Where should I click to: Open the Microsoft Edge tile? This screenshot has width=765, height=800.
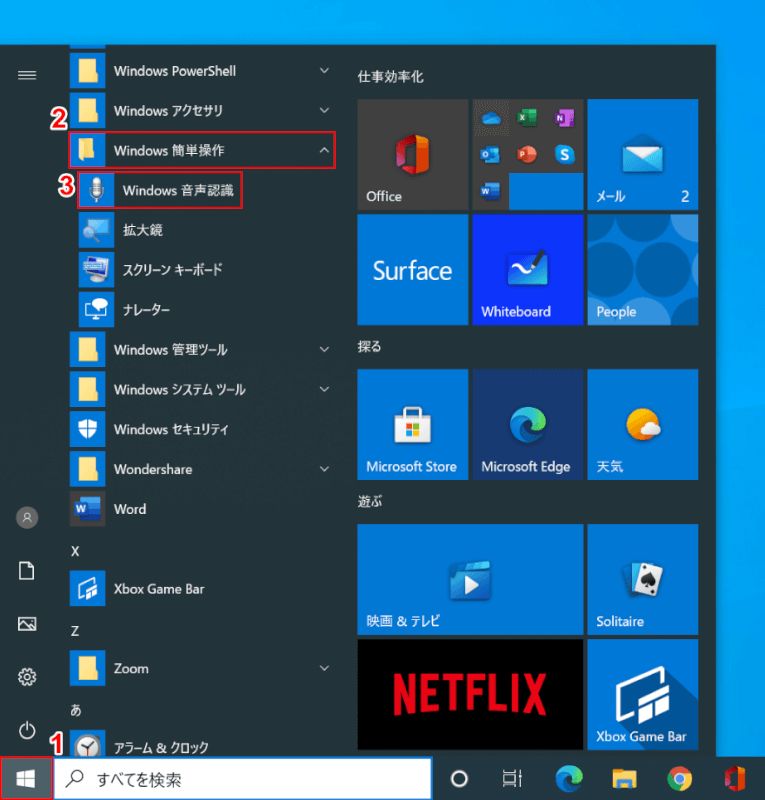tap(528, 424)
